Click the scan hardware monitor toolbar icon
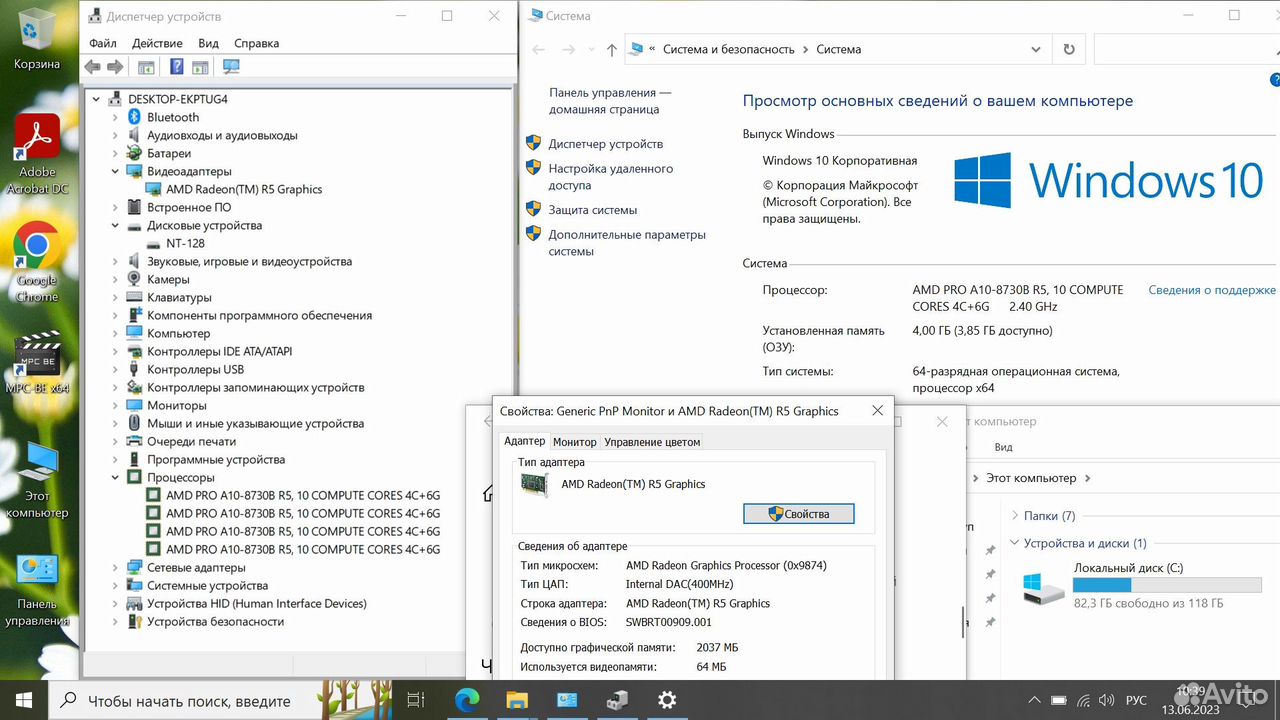The width and height of the screenshot is (1280, 720). [231, 67]
